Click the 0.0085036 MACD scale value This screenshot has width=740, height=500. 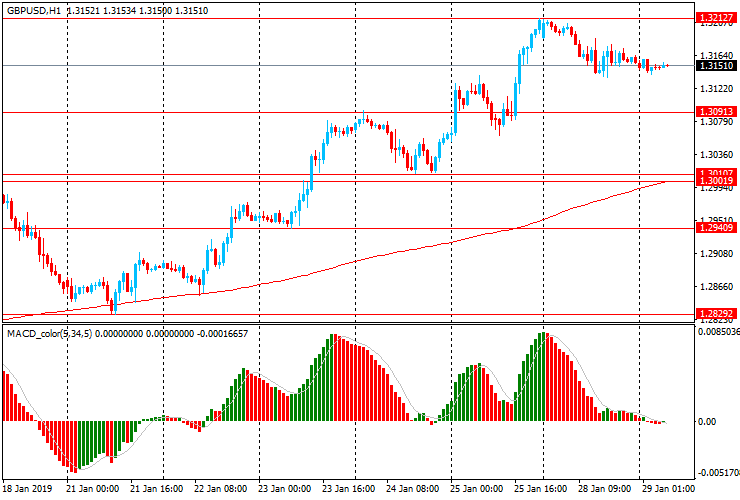718,332
